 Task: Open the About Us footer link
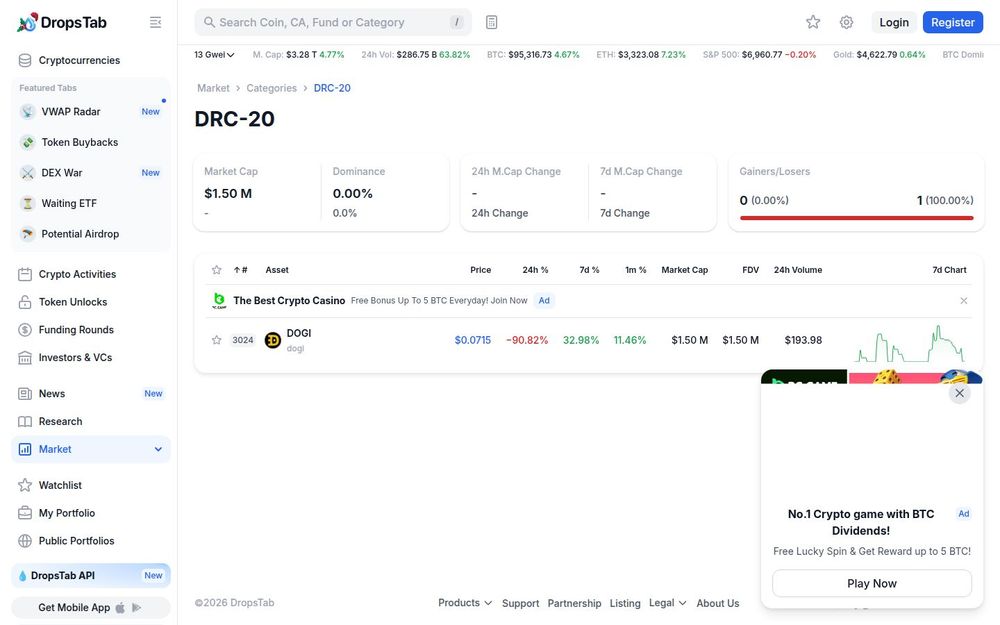pyautogui.click(x=717, y=603)
